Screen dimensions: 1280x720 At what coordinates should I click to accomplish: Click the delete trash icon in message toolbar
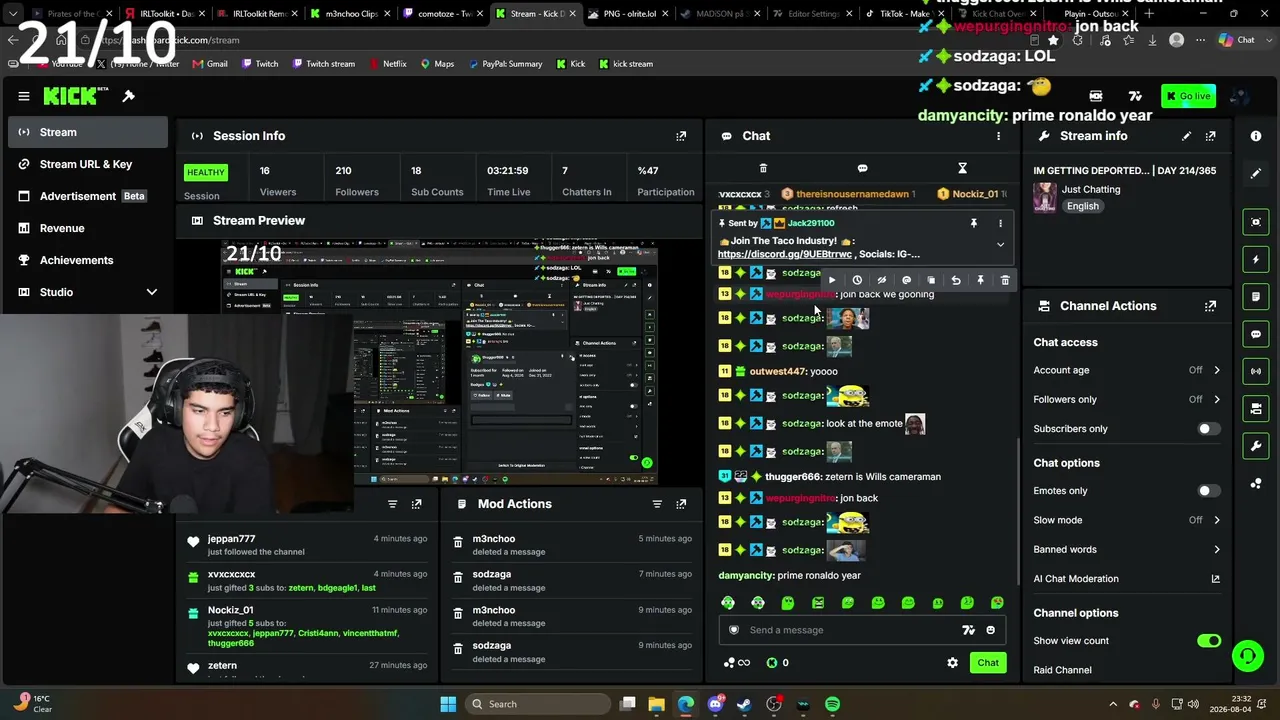pyautogui.click(x=1005, y=281)
